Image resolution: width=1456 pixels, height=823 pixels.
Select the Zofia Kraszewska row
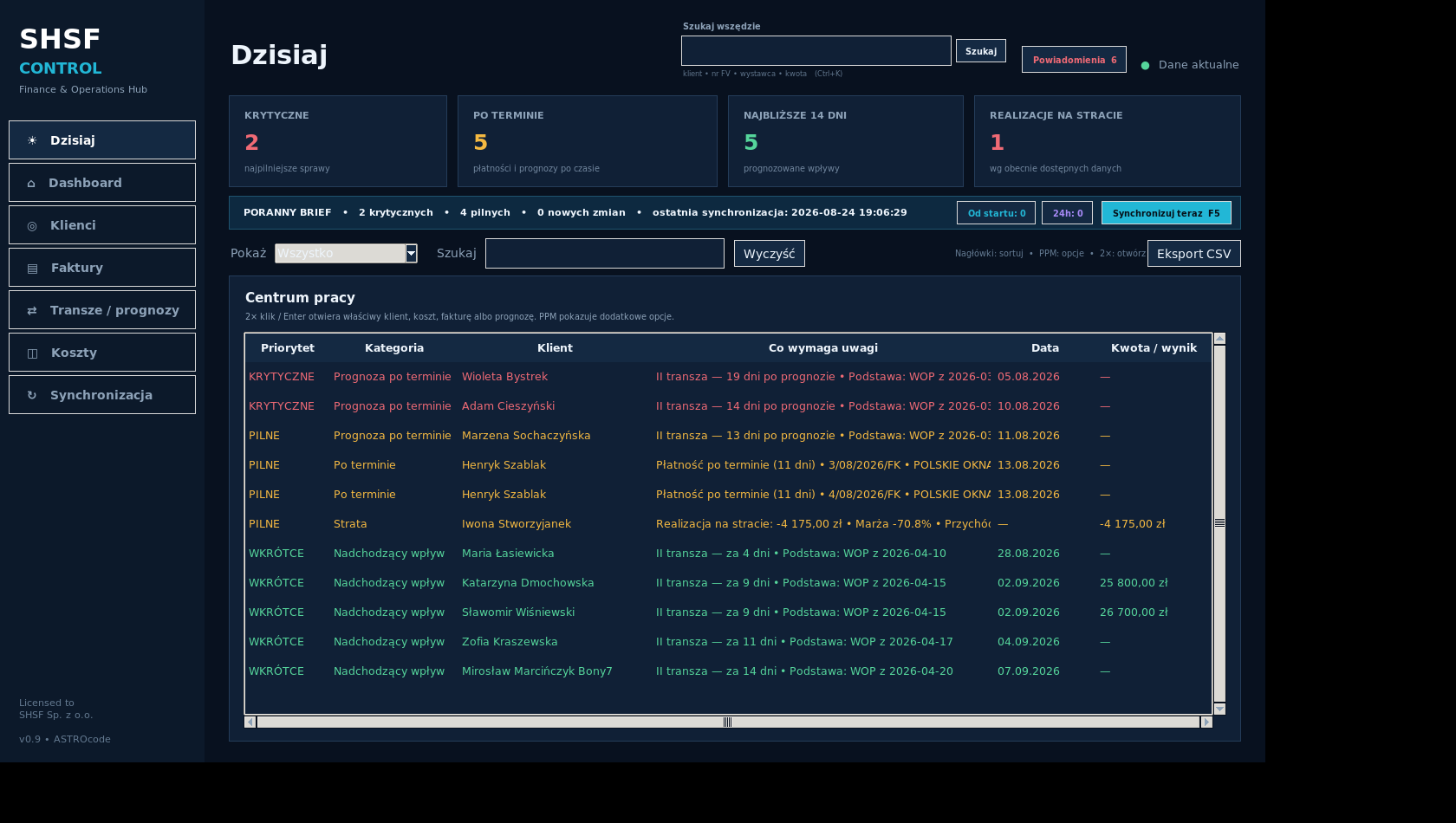728,642
